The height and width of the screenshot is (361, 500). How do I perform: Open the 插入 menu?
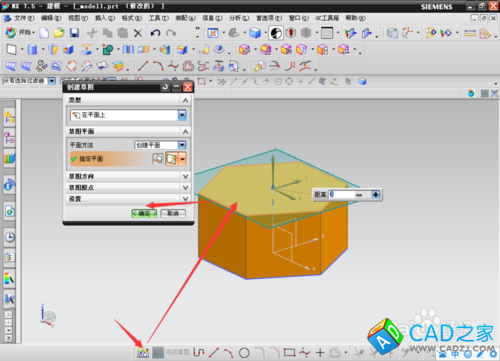click(x=105, y=18)
